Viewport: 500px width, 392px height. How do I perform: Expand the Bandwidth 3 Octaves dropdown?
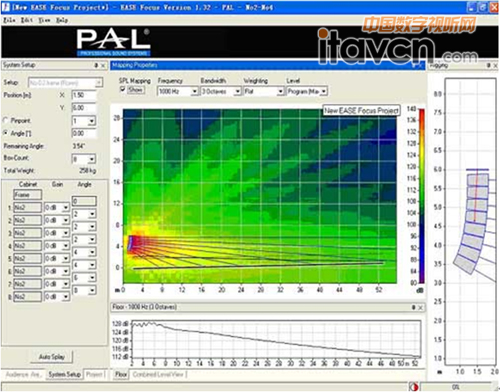click(x=237, y=91)
